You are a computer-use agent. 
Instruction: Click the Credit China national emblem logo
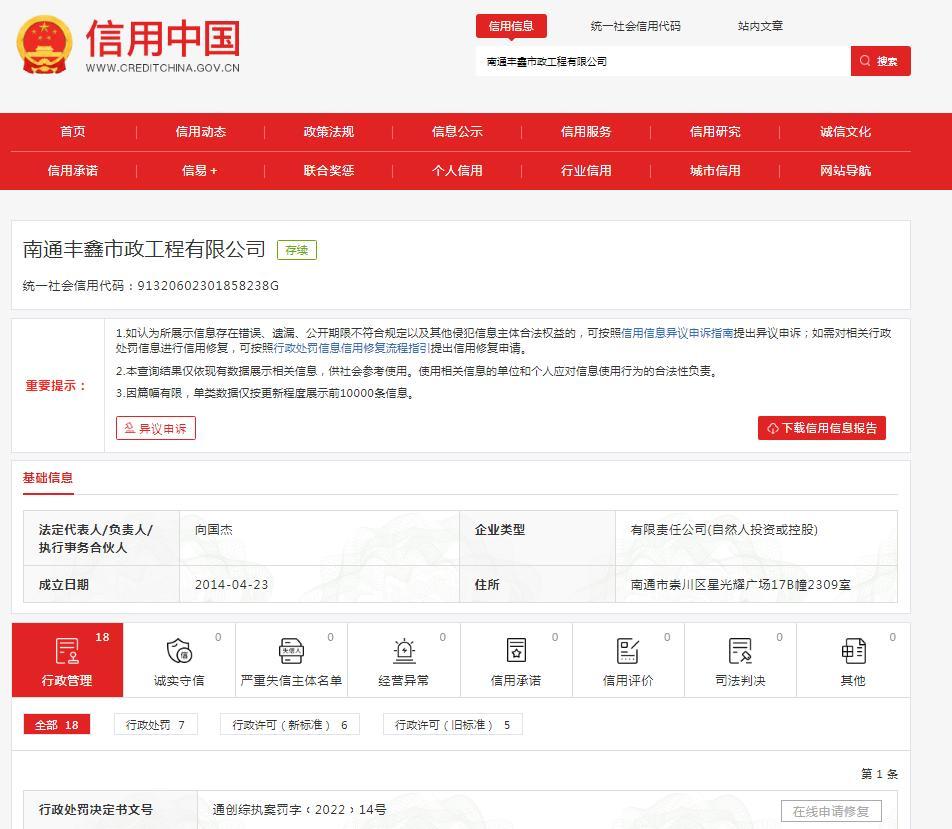click(44, 44)
